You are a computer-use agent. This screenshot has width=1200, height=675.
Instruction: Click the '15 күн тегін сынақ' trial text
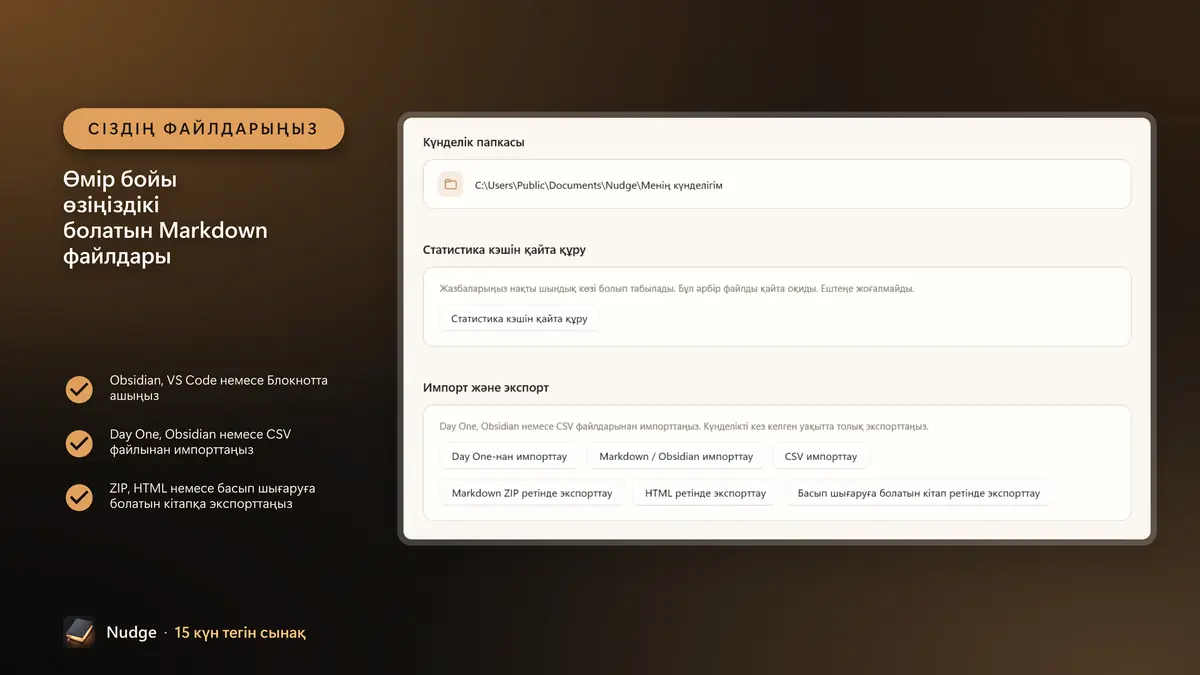tap(240, 633)
